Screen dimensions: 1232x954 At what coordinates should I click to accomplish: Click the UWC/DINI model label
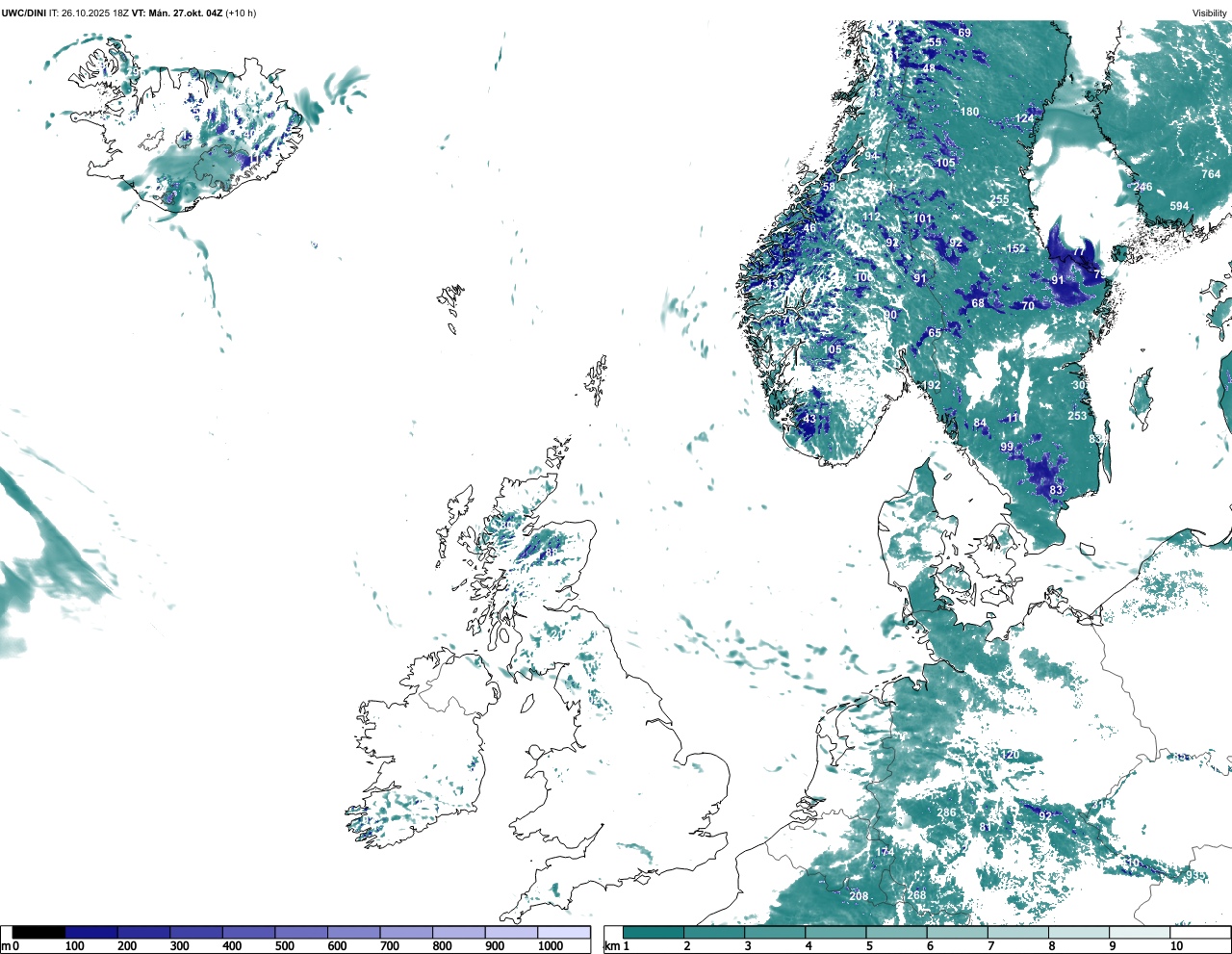click(x=23, y=13)
